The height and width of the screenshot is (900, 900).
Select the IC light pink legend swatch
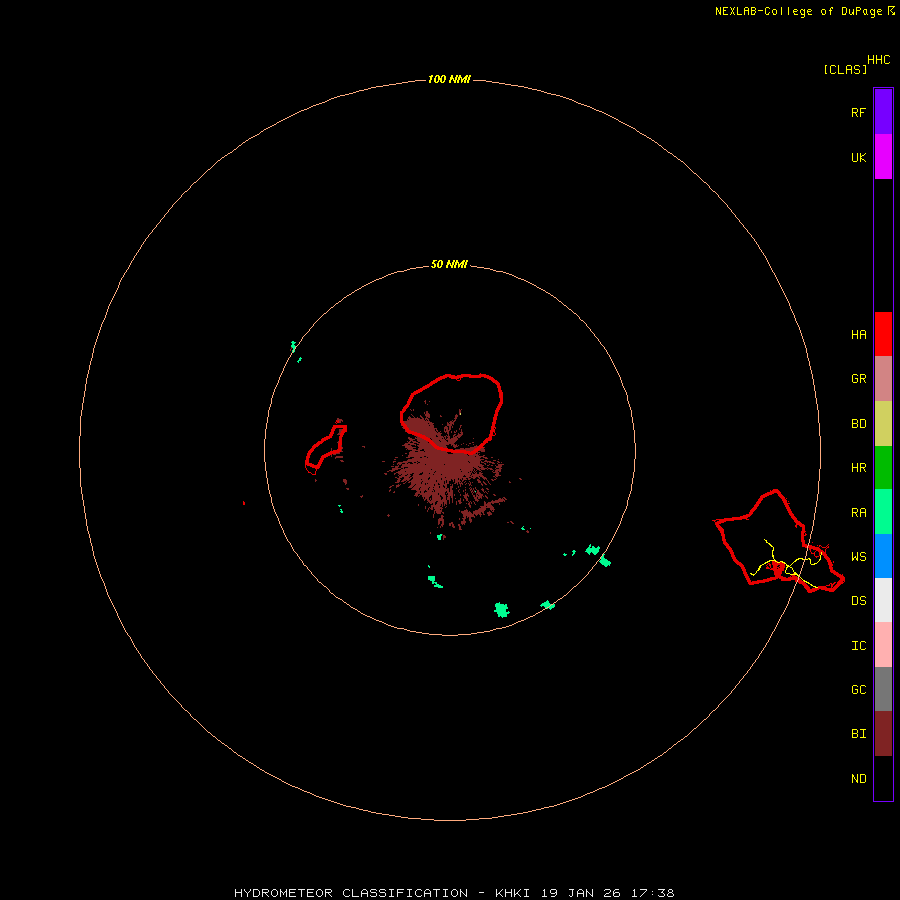tap(883, 645)
